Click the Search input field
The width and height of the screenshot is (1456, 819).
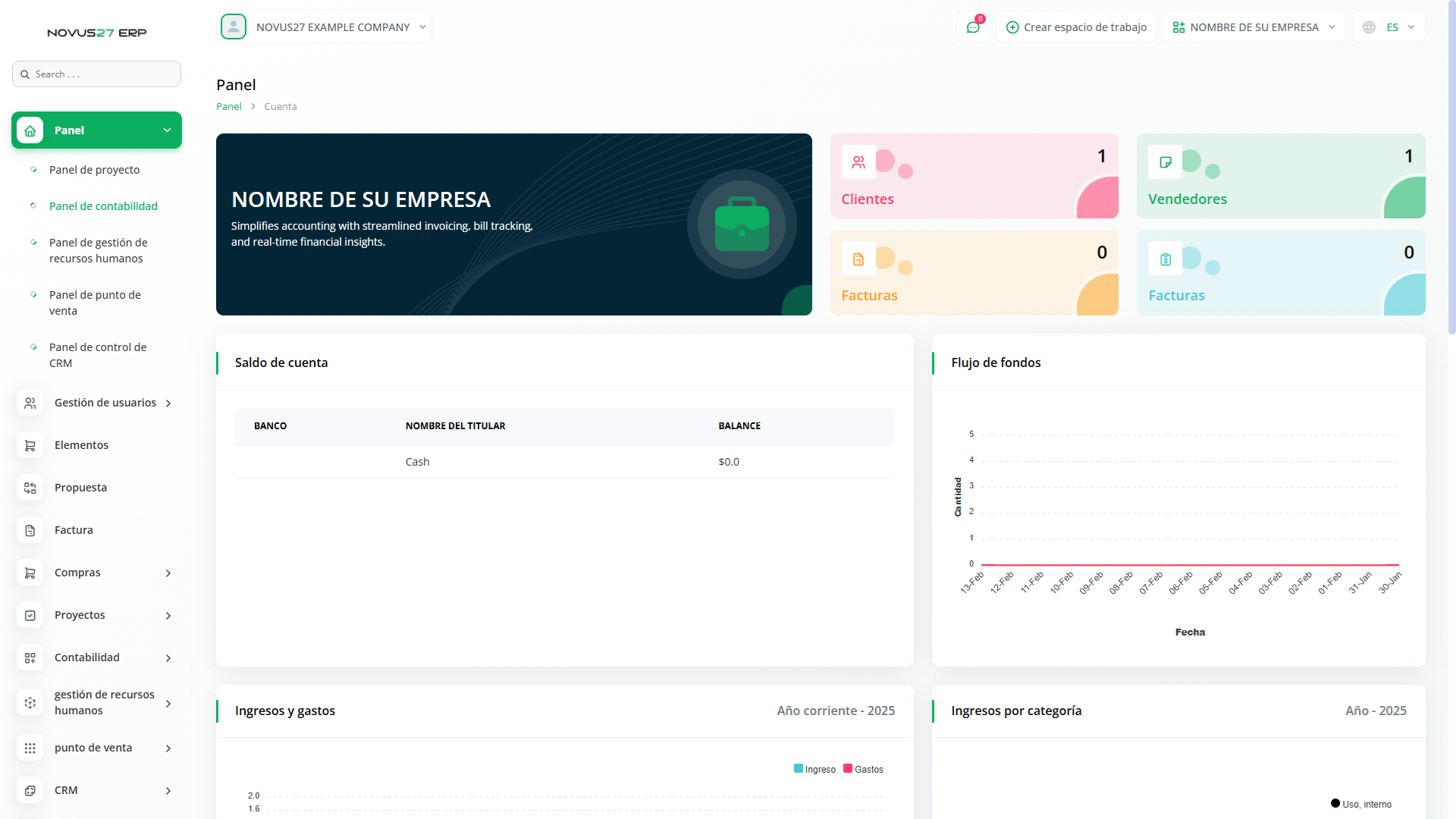point(97,74)
